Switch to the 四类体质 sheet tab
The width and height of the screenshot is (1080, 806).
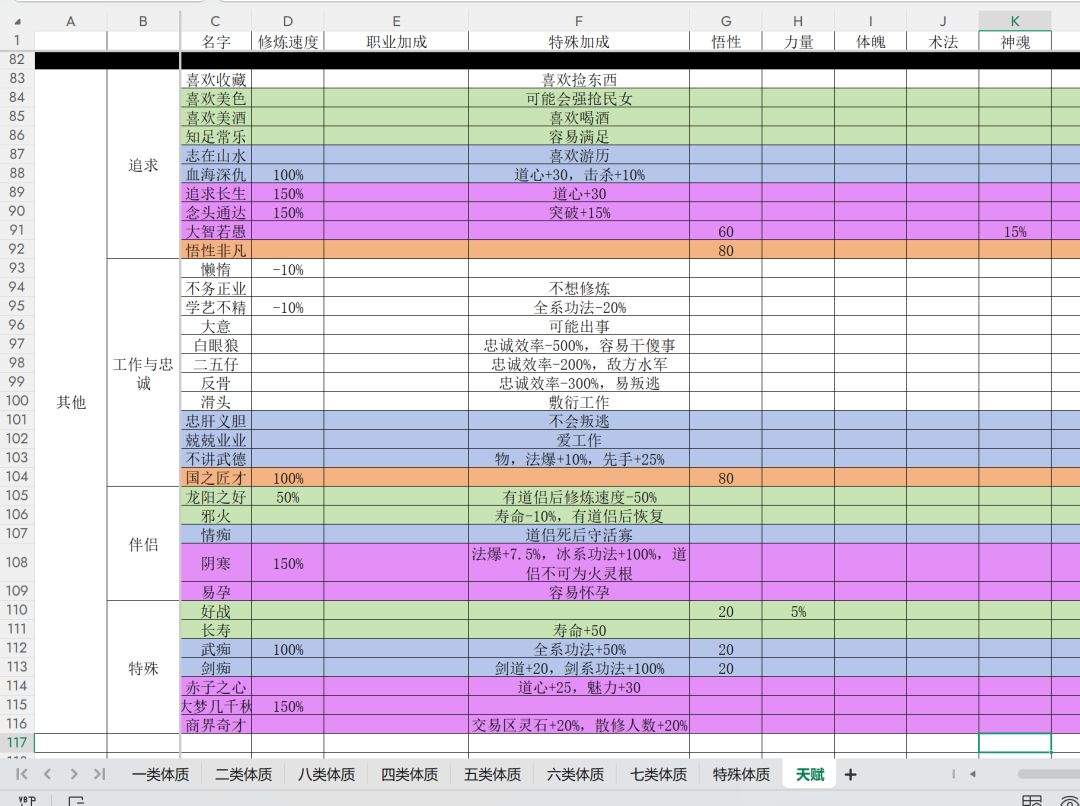[409, 774]
